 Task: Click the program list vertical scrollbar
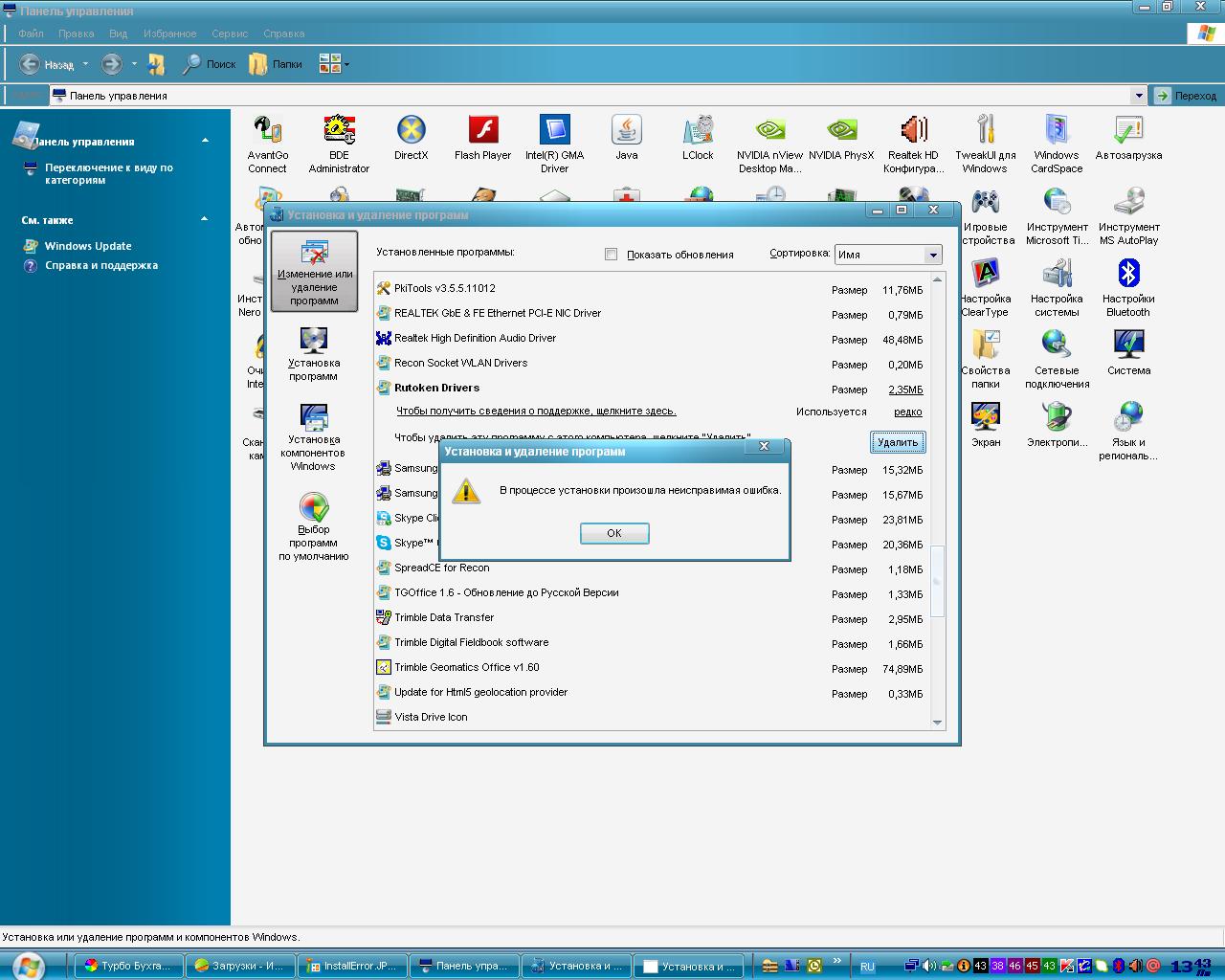[x=937, y=581]
